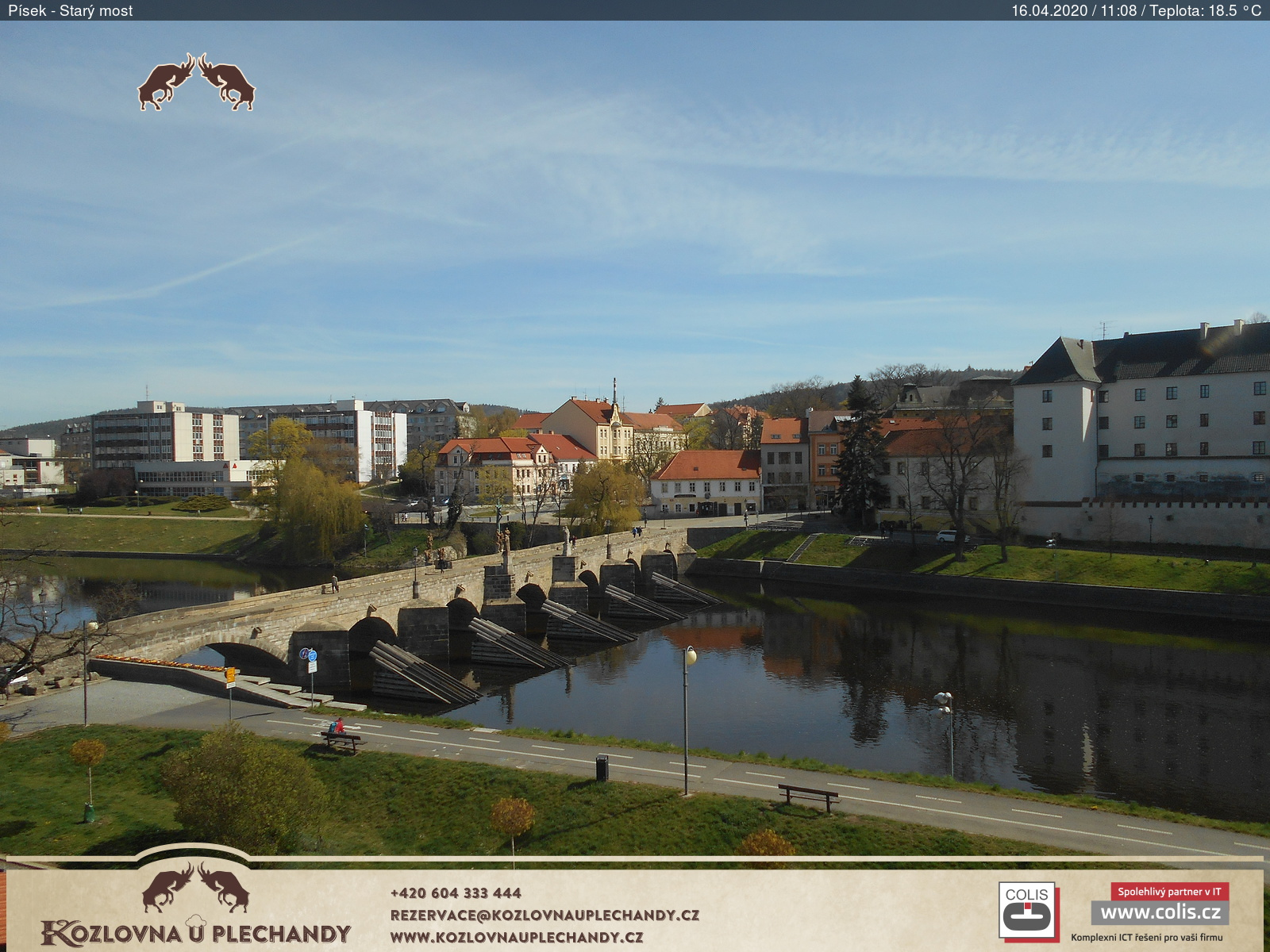Click the 'Písek - Starý most' camera title
This screenshot has height=952, width=1270.
coord(71,10)
